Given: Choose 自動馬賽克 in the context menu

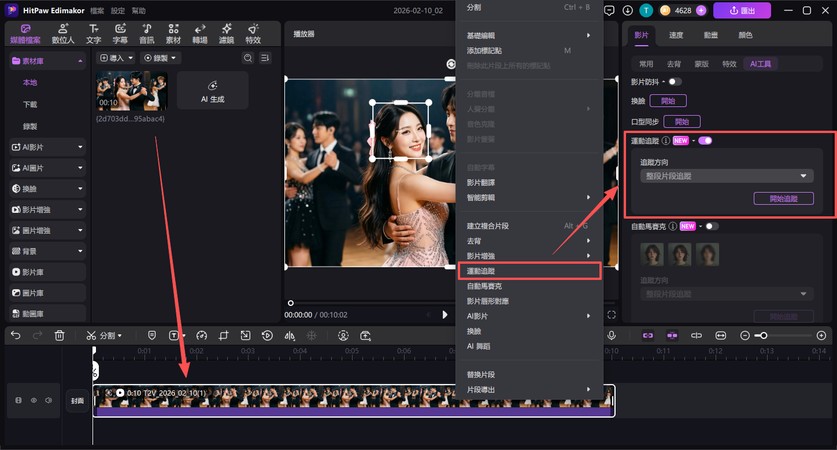Looking at the screenshot, I should (530, 286).
